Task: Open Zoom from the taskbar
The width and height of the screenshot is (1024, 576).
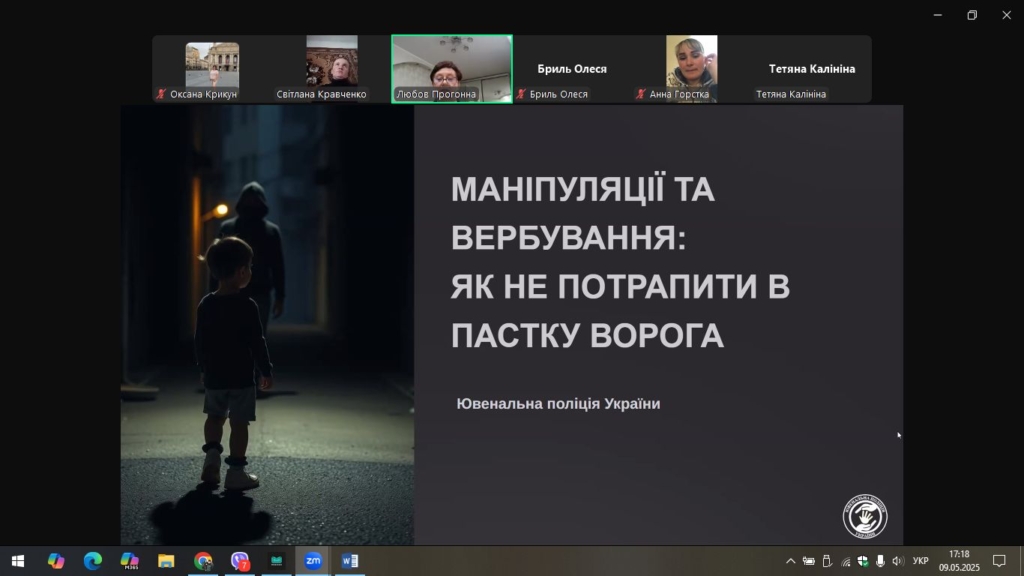Action: pyautogui.click(x=313, y=561)
